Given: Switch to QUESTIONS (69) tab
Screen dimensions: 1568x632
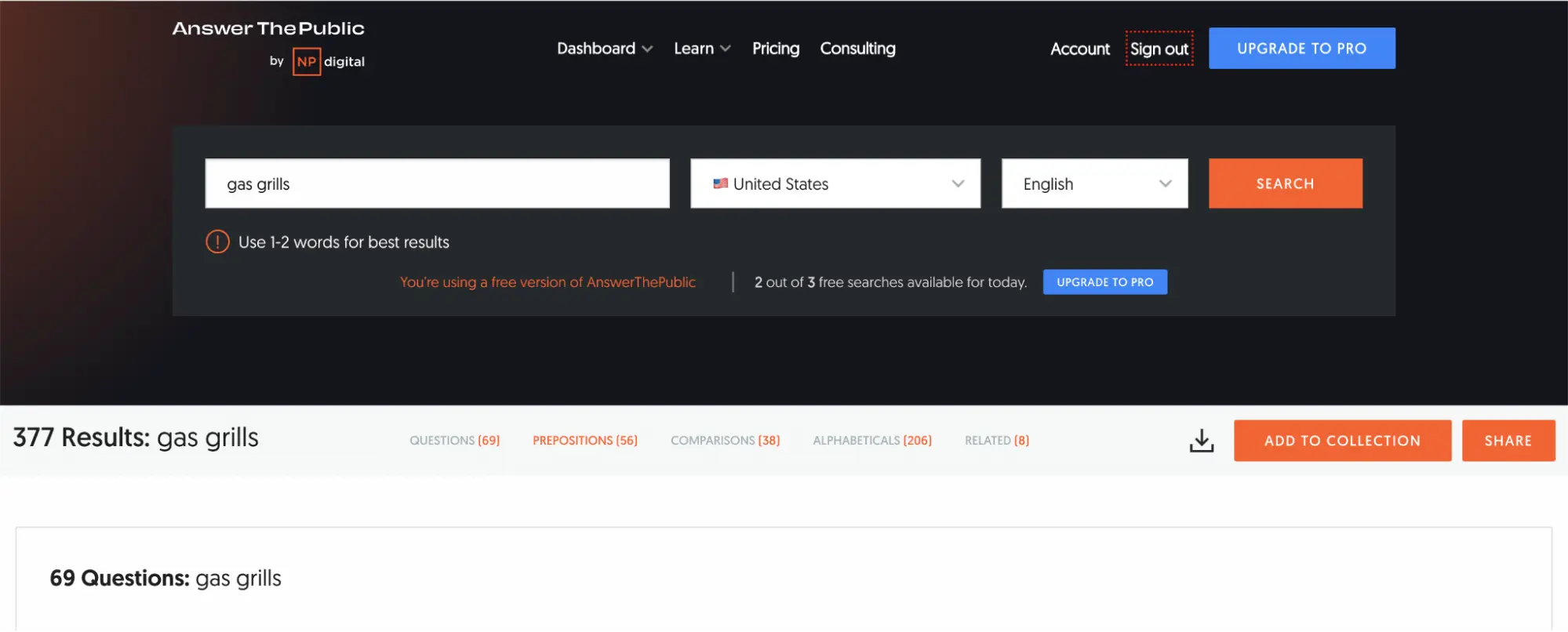Looking at the screenshot, I should coord(454,441).
